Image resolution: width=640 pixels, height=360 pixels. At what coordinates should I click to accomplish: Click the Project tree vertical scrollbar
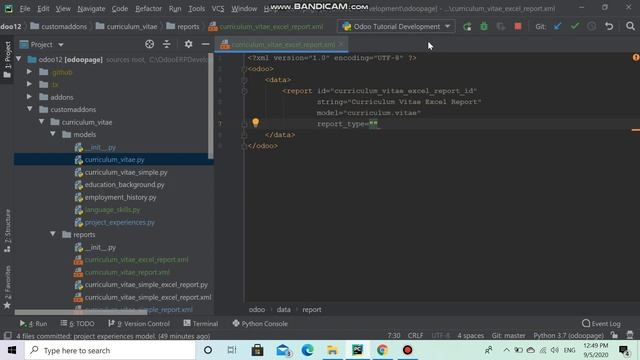211,106
